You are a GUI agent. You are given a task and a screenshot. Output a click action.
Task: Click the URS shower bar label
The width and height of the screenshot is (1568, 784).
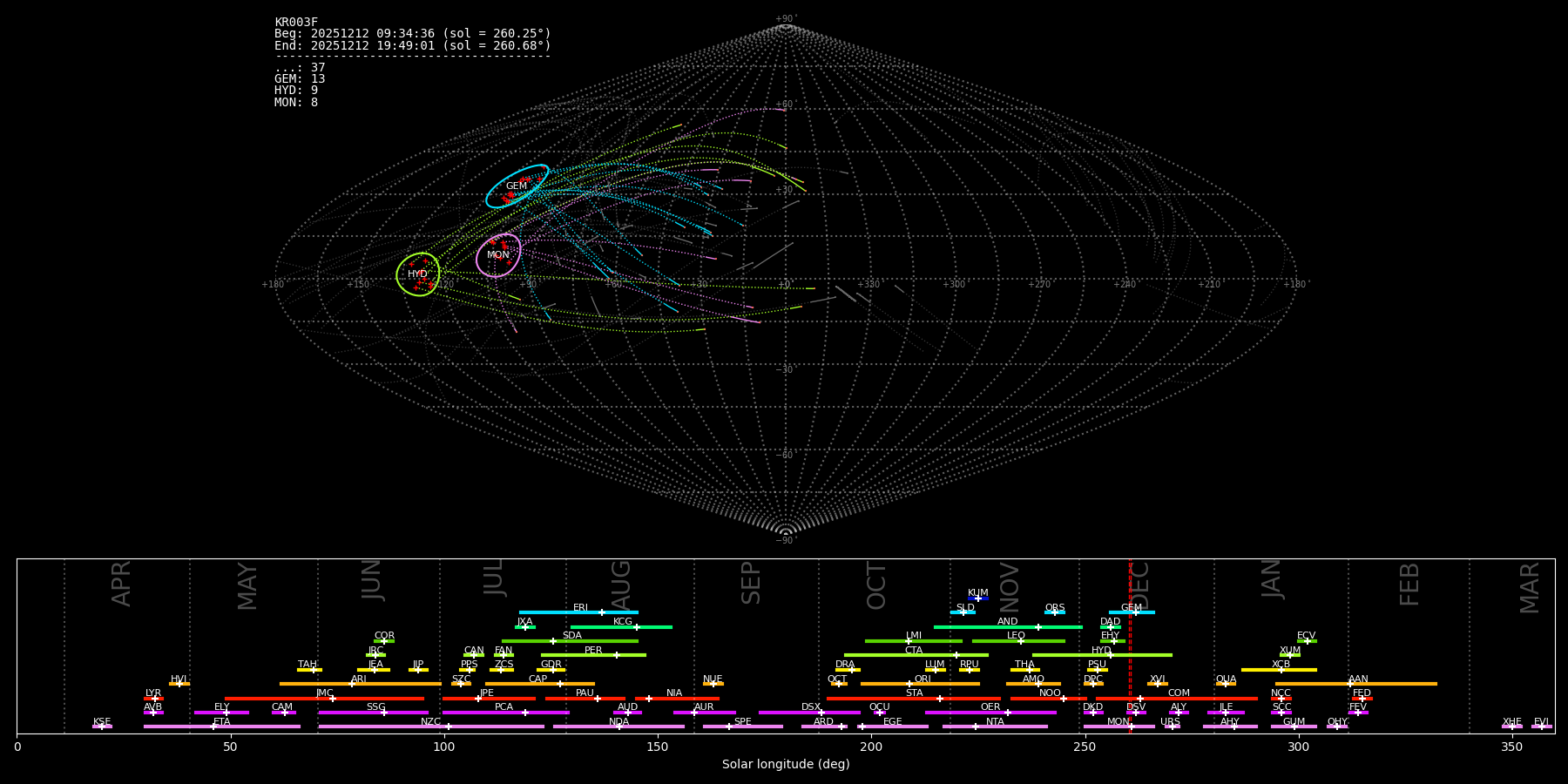tap(1170, 722)
